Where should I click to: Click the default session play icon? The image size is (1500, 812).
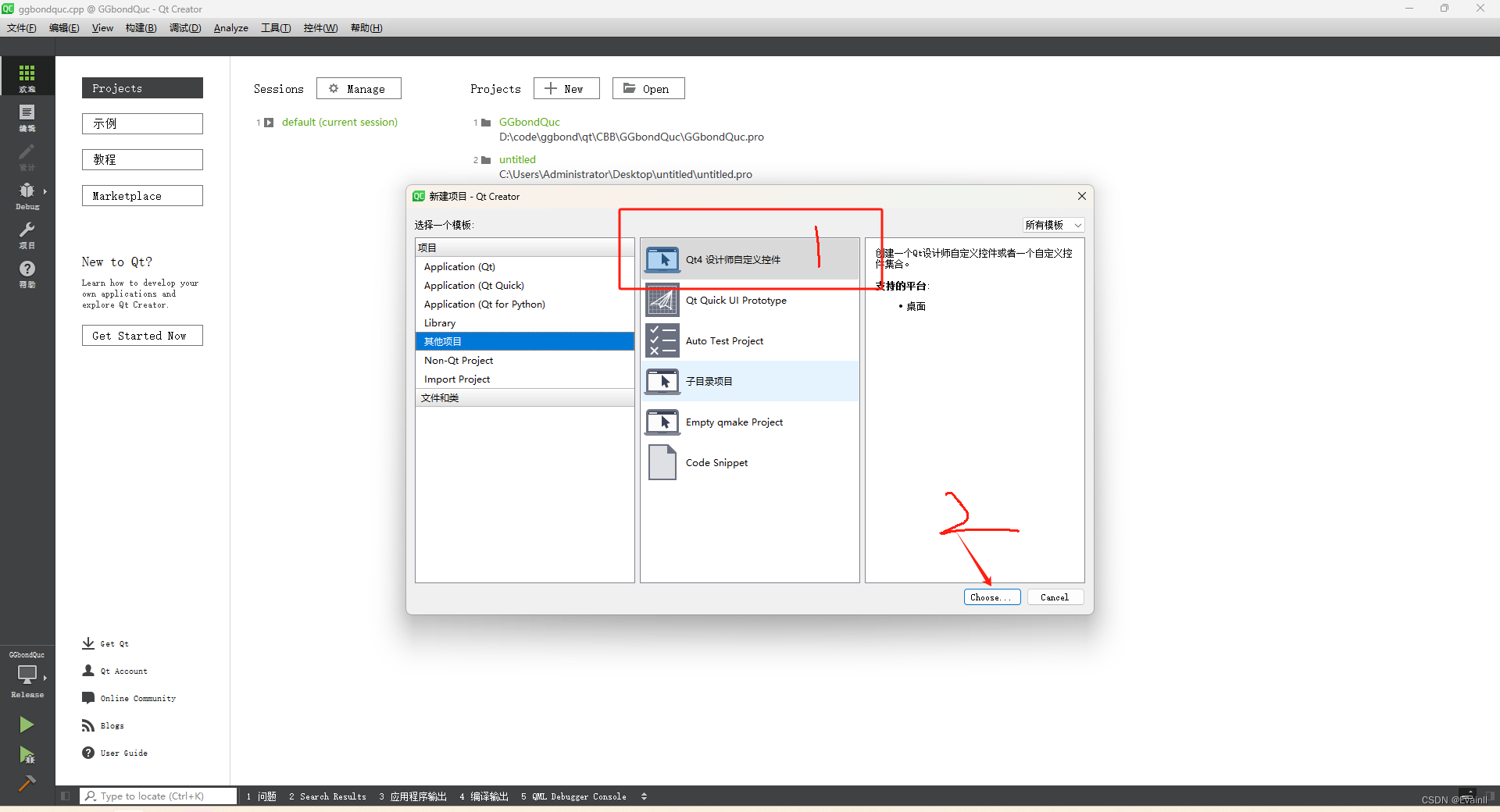coord(269,123)
